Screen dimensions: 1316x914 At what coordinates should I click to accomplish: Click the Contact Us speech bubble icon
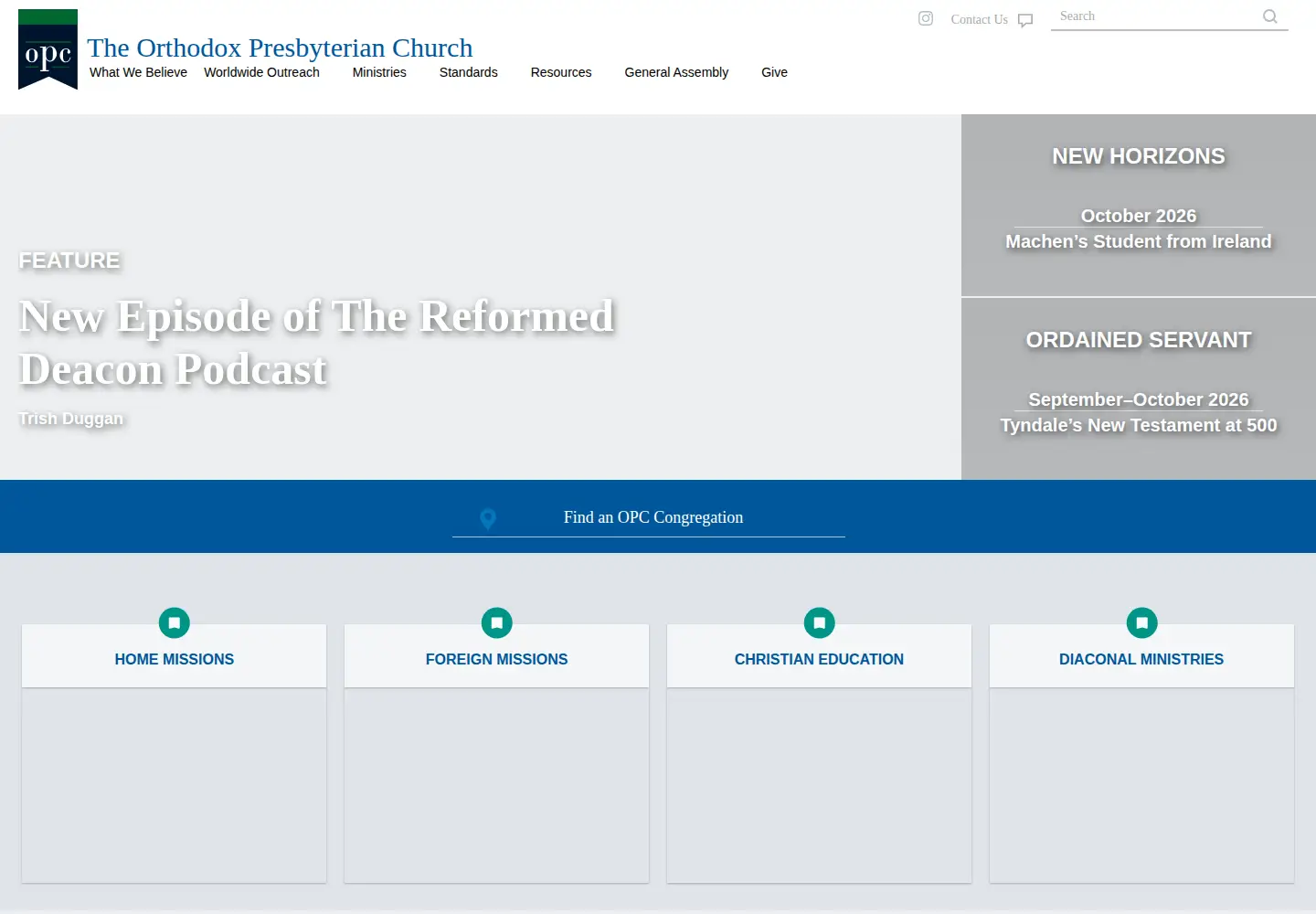(1025, 20)
